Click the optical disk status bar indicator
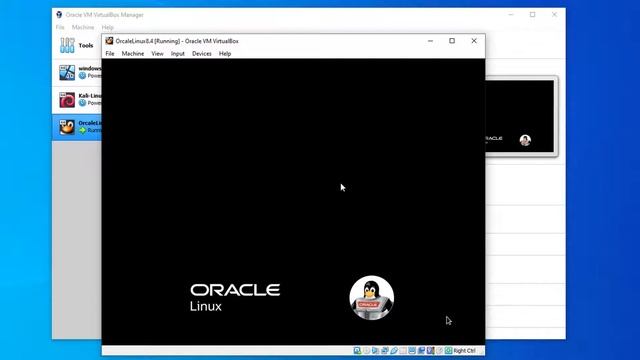 point(367,351)
